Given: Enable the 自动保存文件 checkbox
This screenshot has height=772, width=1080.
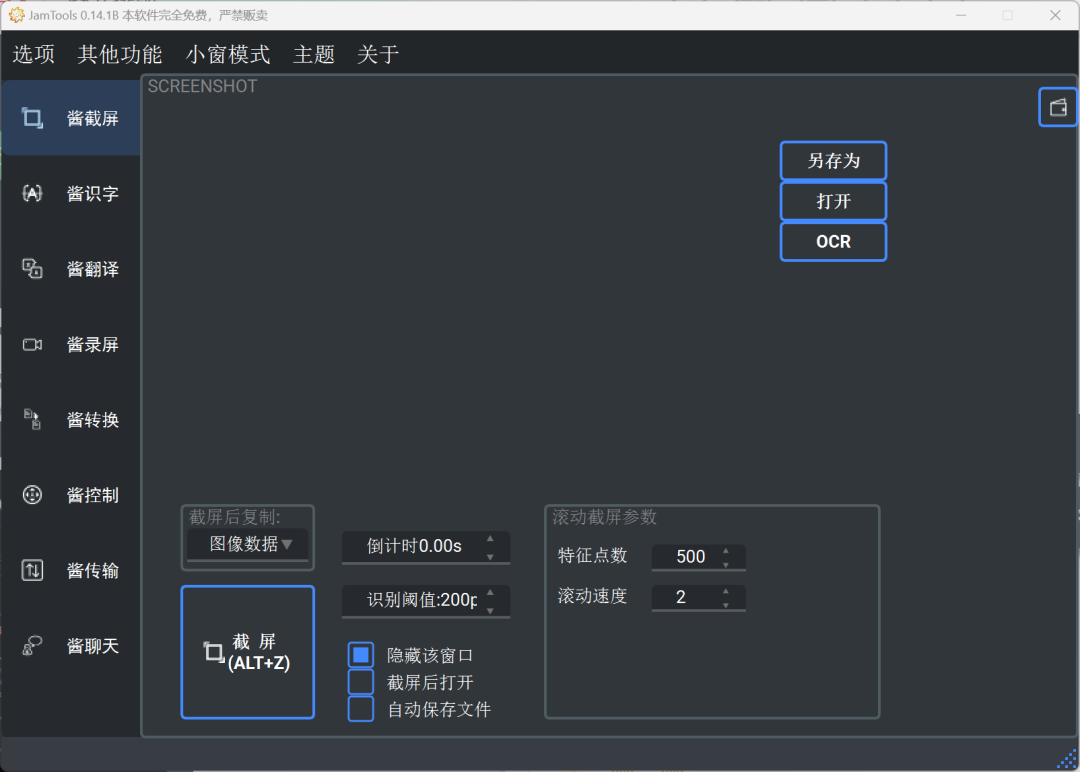Looking at the screenshot, I should (x=361, y=709).
